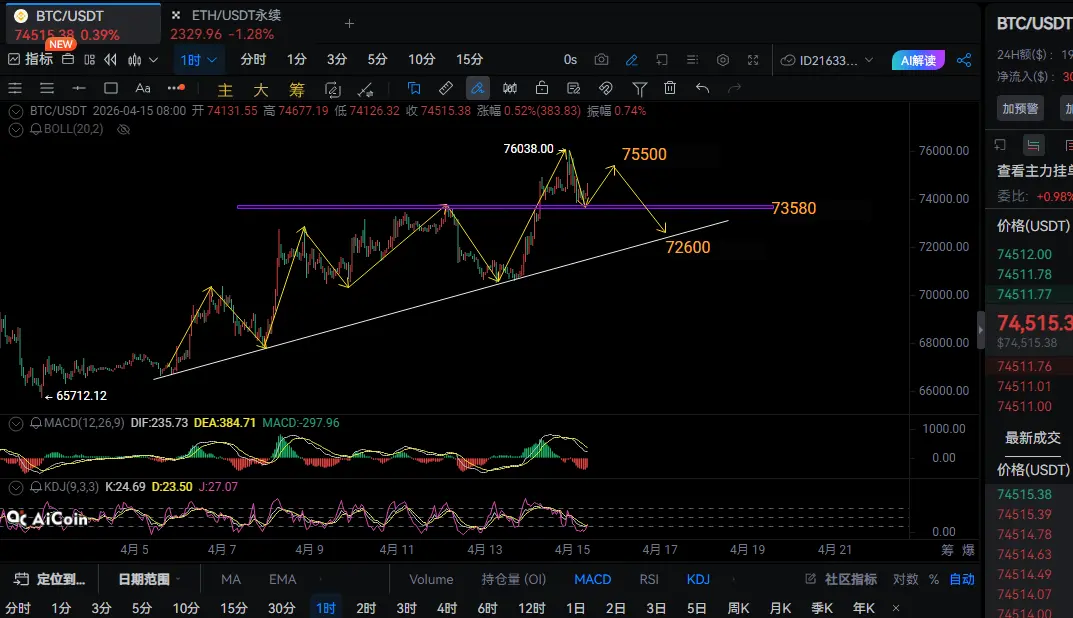Collapse the BTC/USDT OHLC info row
This screenshot has height=618, width=1073.
point(16,111)
